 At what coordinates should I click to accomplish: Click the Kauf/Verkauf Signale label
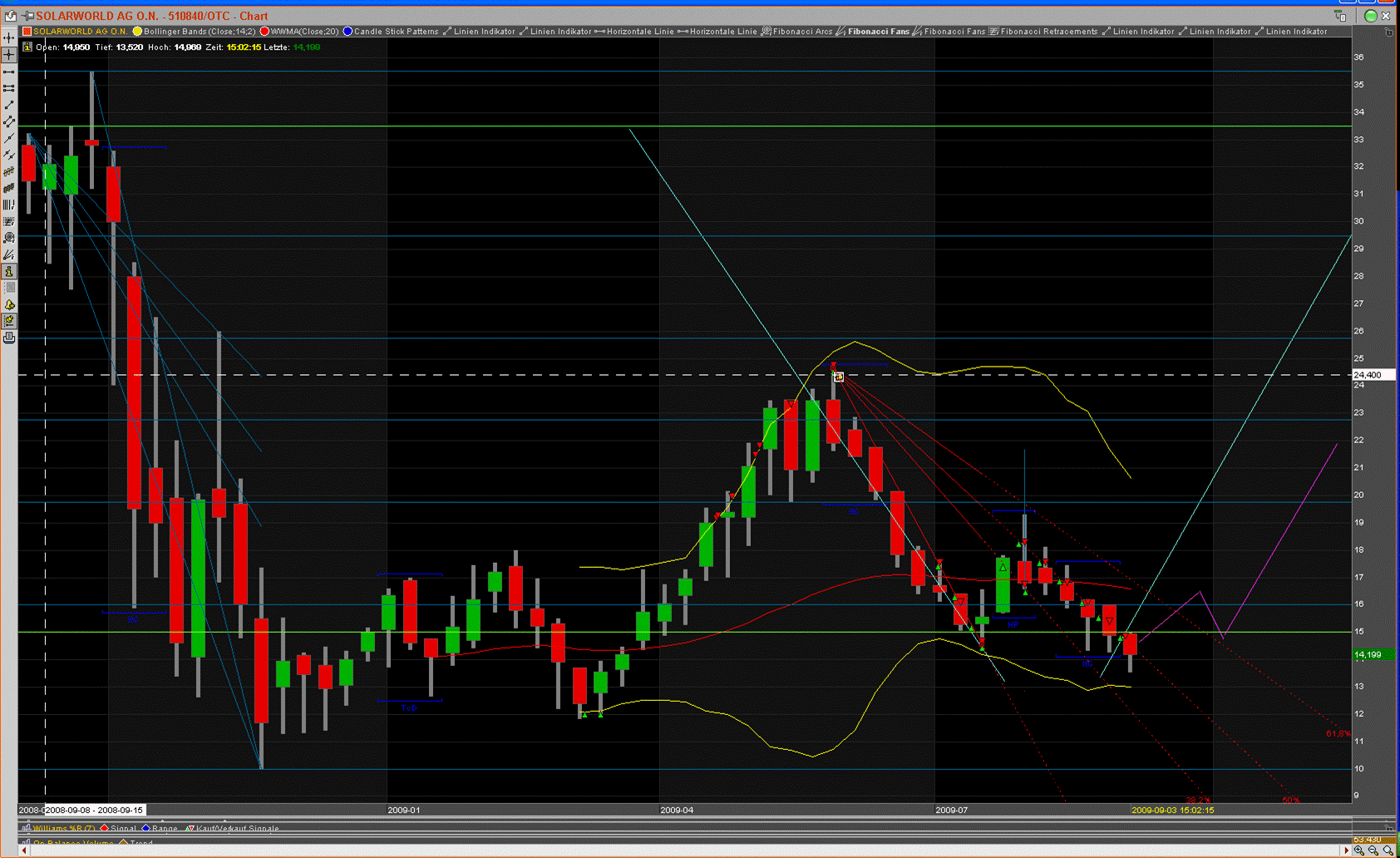click(238, 828)
